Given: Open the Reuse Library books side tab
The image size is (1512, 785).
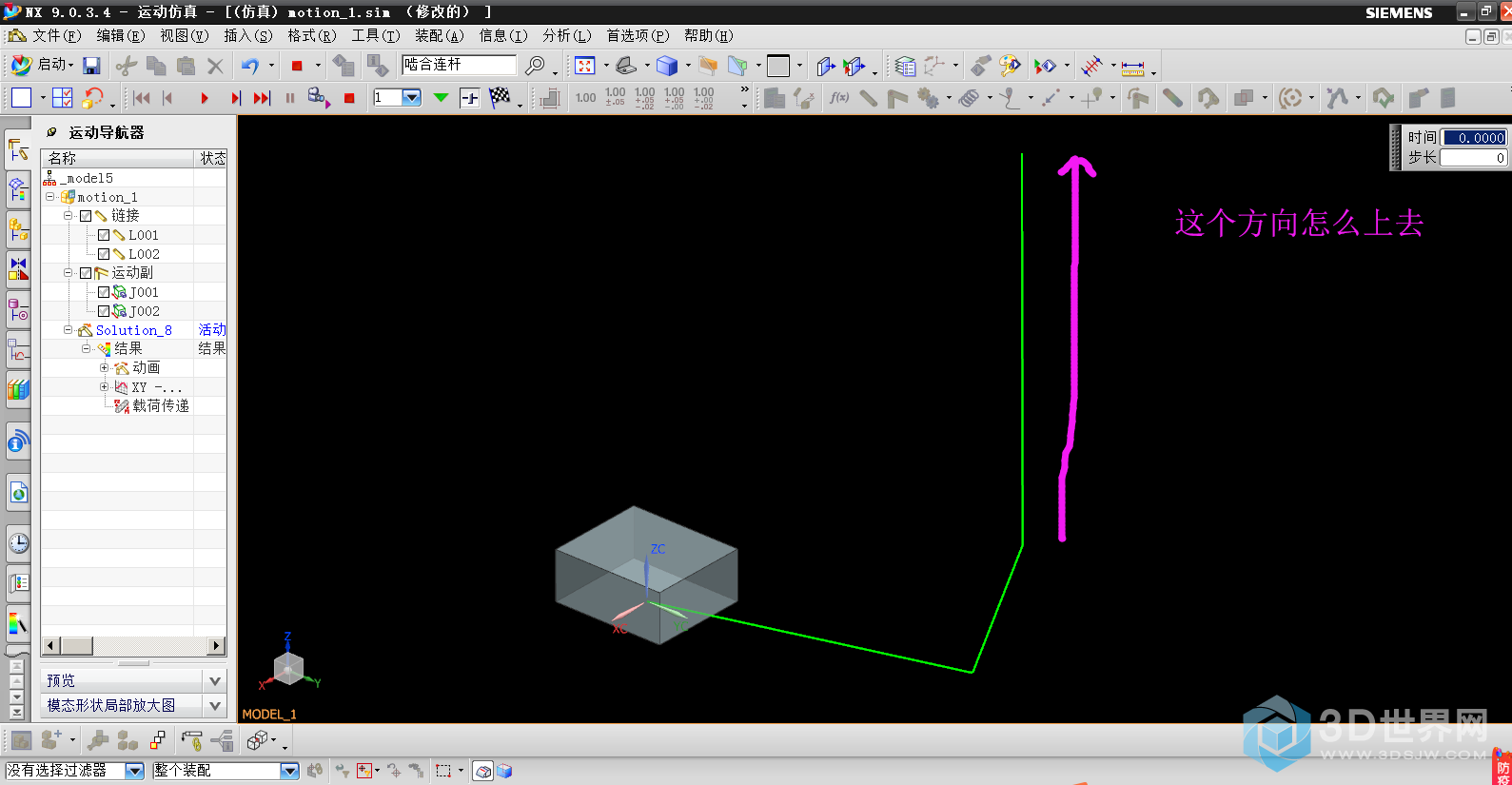Looking at the screenshot, I should pos(18,390).
